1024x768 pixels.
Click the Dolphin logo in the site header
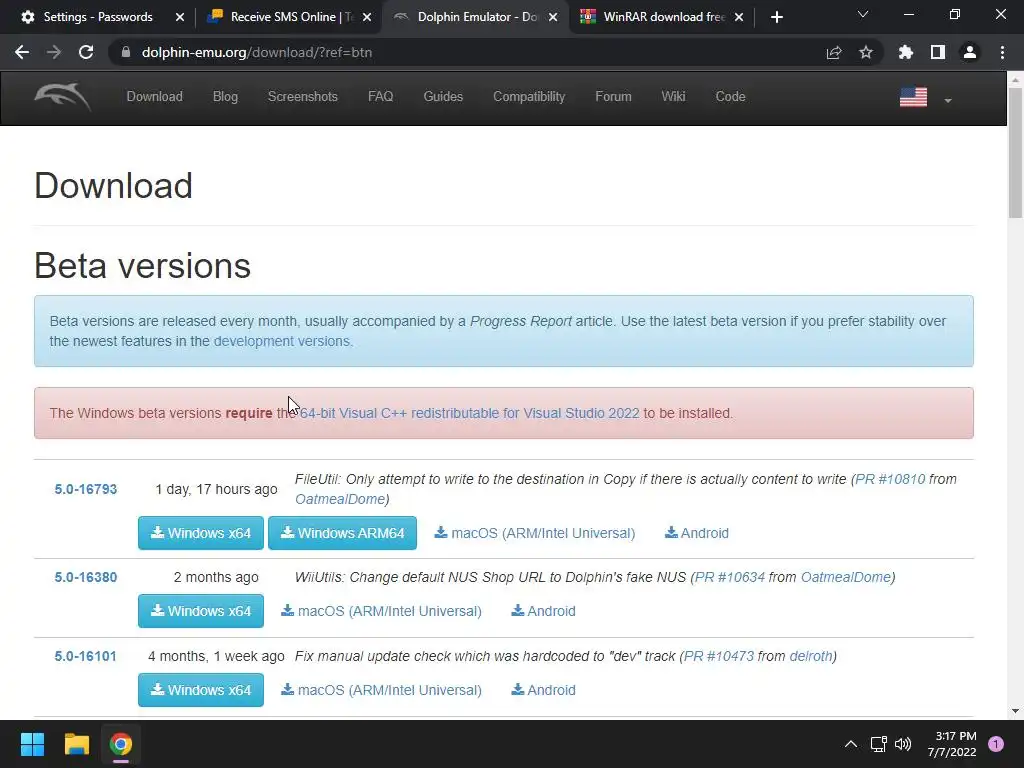[x=63, y=97]
